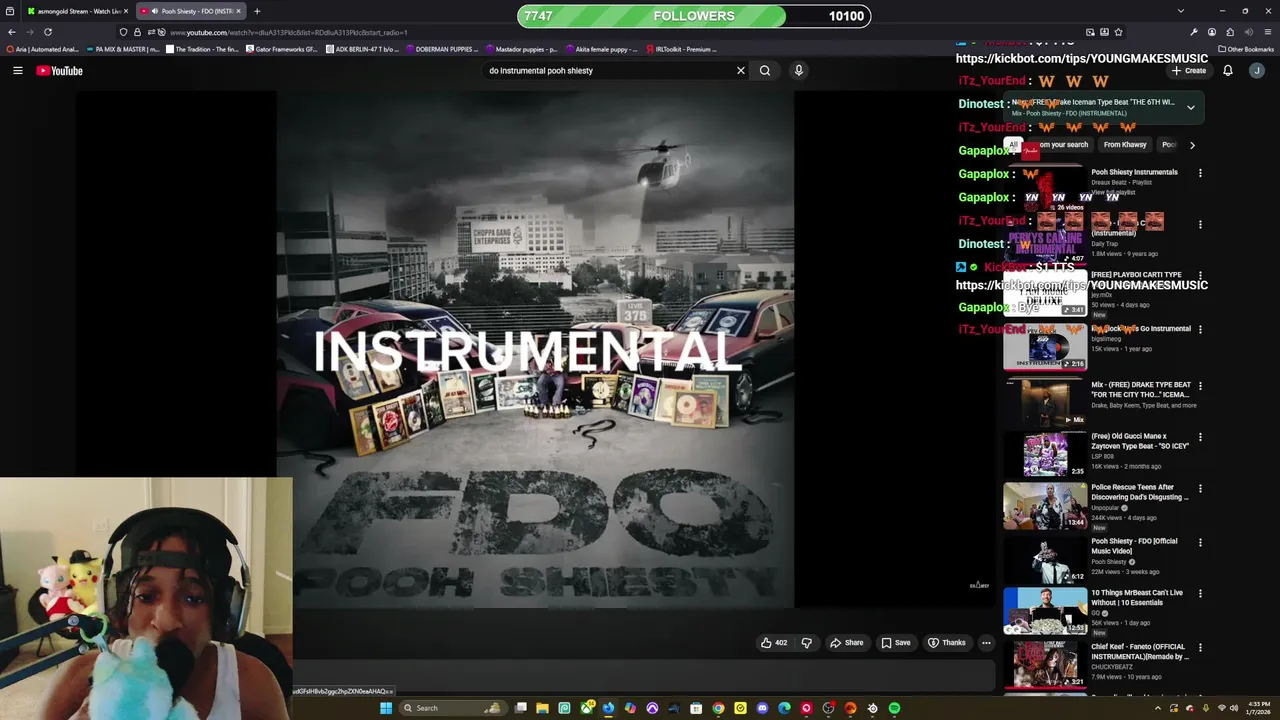Open 'Chief Keef - Faneto (OFFICIAL INSTRUMENTAL)' title
The height and width of the screenshot is (720, 1280).
tap(1140, 652)
